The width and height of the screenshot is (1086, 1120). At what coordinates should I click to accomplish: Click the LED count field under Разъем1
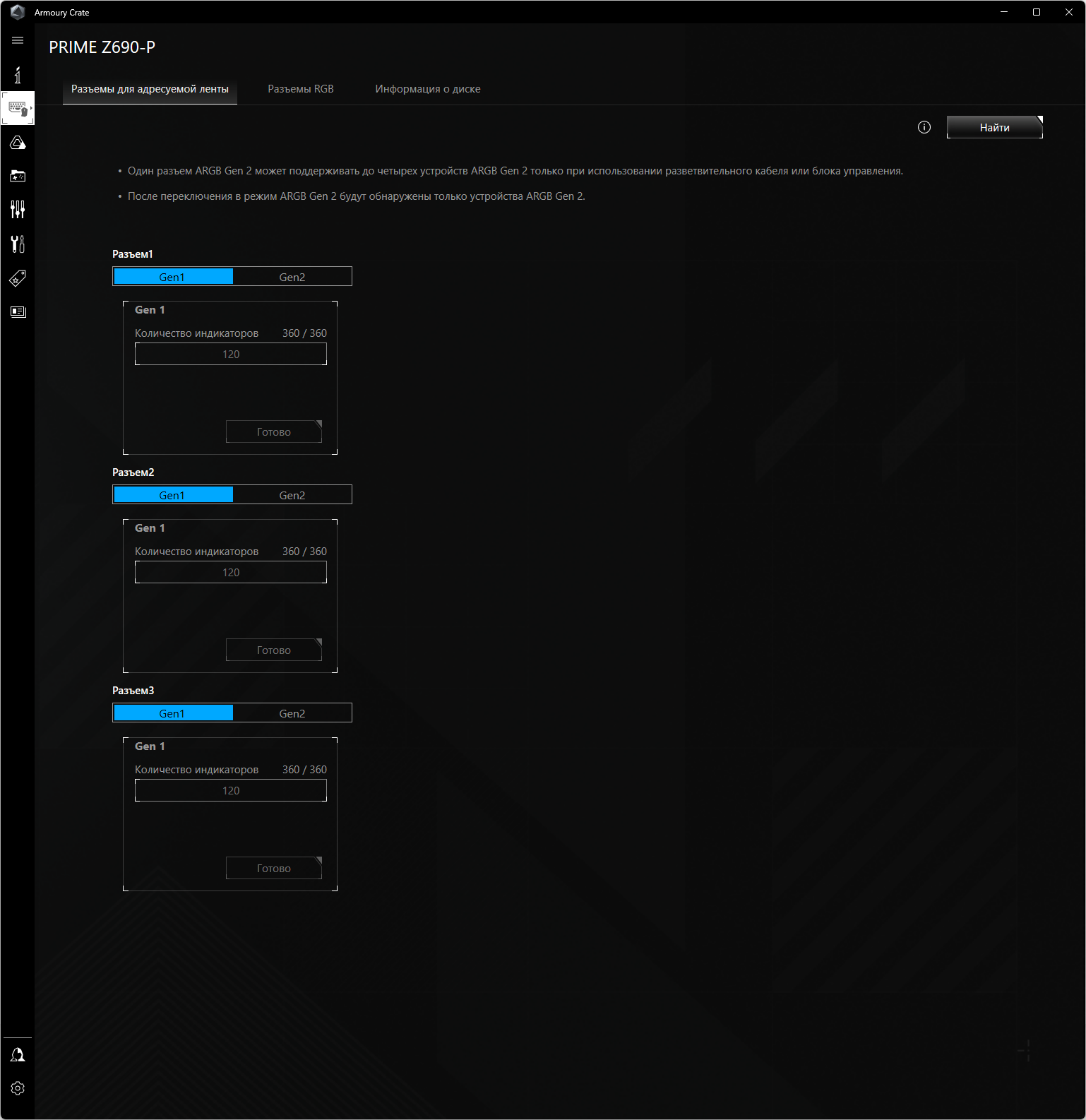(231, 355)
